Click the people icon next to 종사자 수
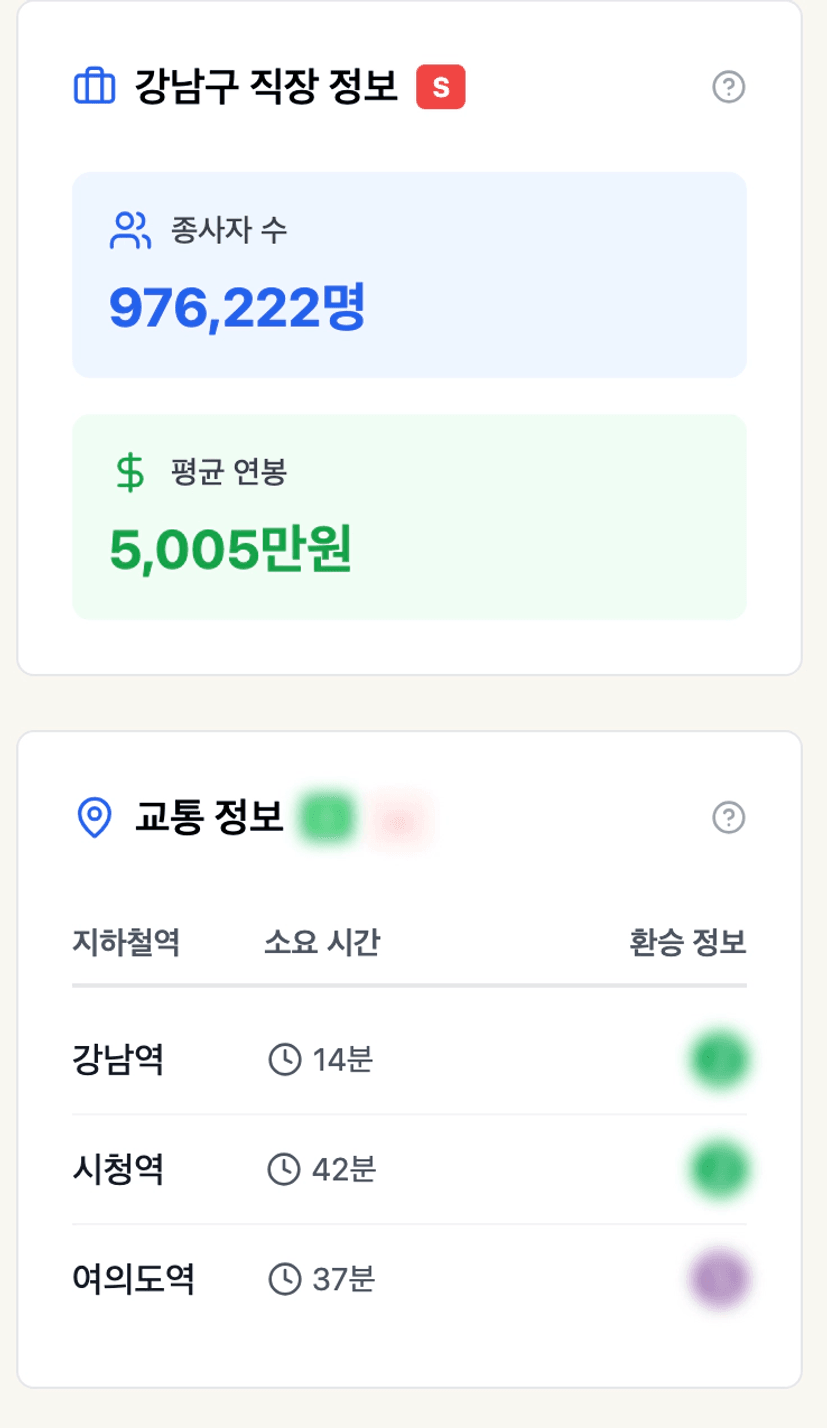The height and width of the screenshot is (1428, 827). [x=129, y=231]
